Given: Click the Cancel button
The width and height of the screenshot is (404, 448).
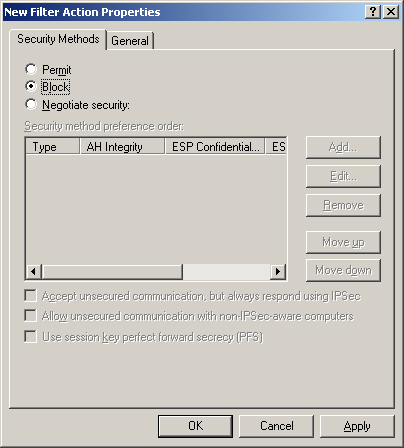Looking at the screenshot, I should pyautogui.click(x=276, y=426).
